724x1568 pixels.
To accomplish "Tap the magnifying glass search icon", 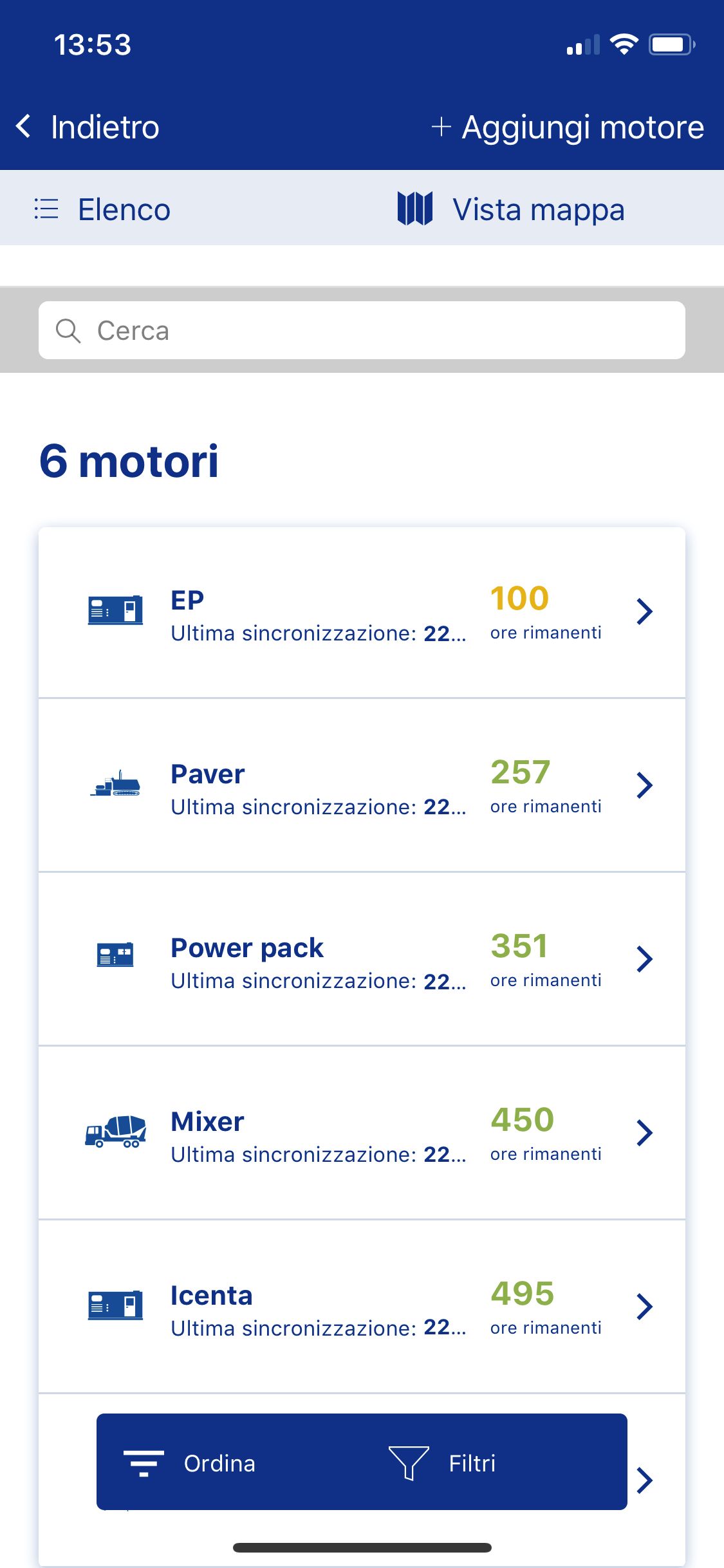I will point(68,331).
